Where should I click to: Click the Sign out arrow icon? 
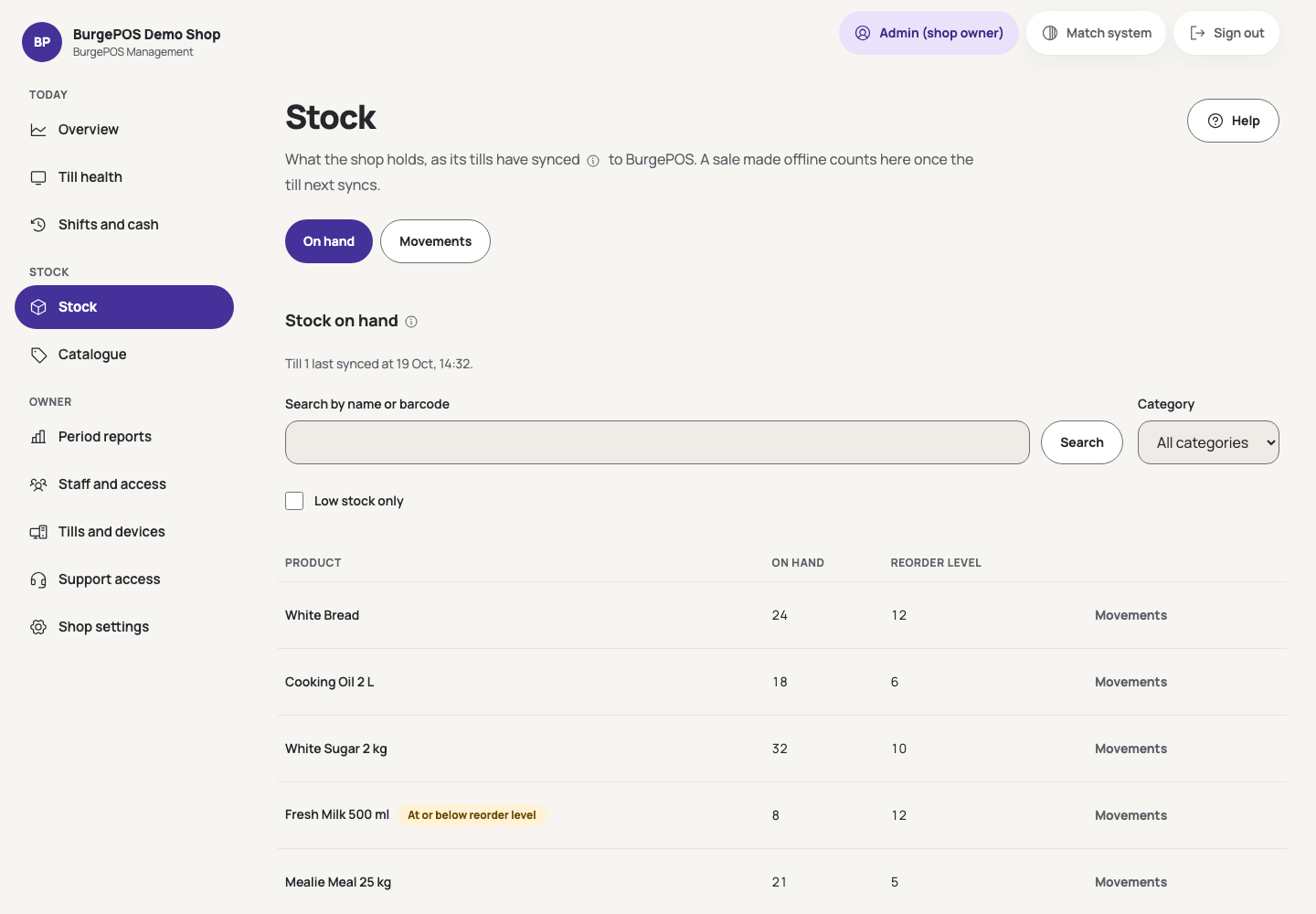tap(1197, 33)
